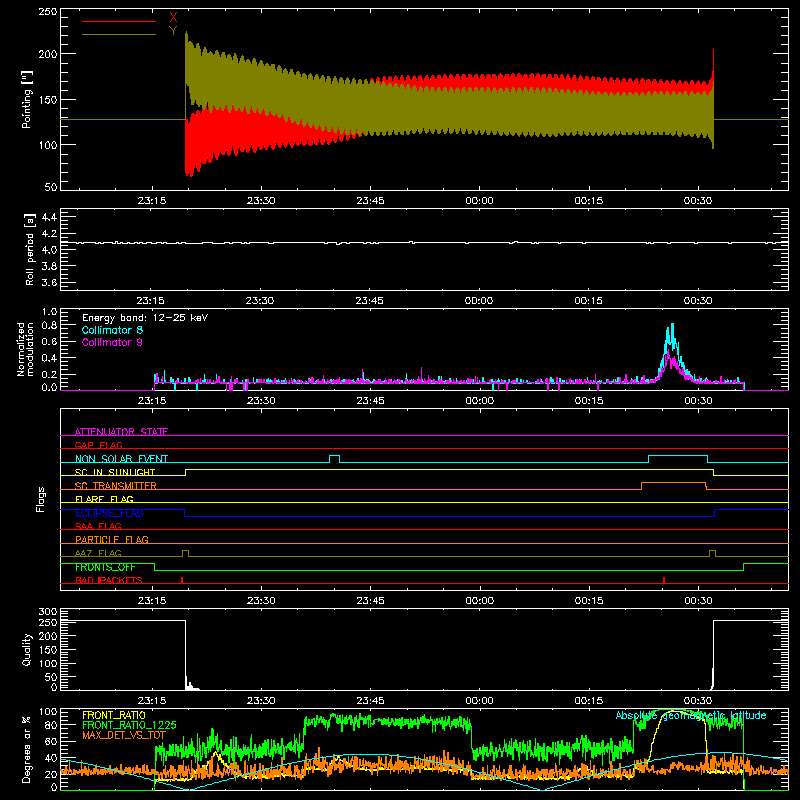Click the red X spike at the Pointing data end
Screen dimensions: 800x800
point(713,64)
